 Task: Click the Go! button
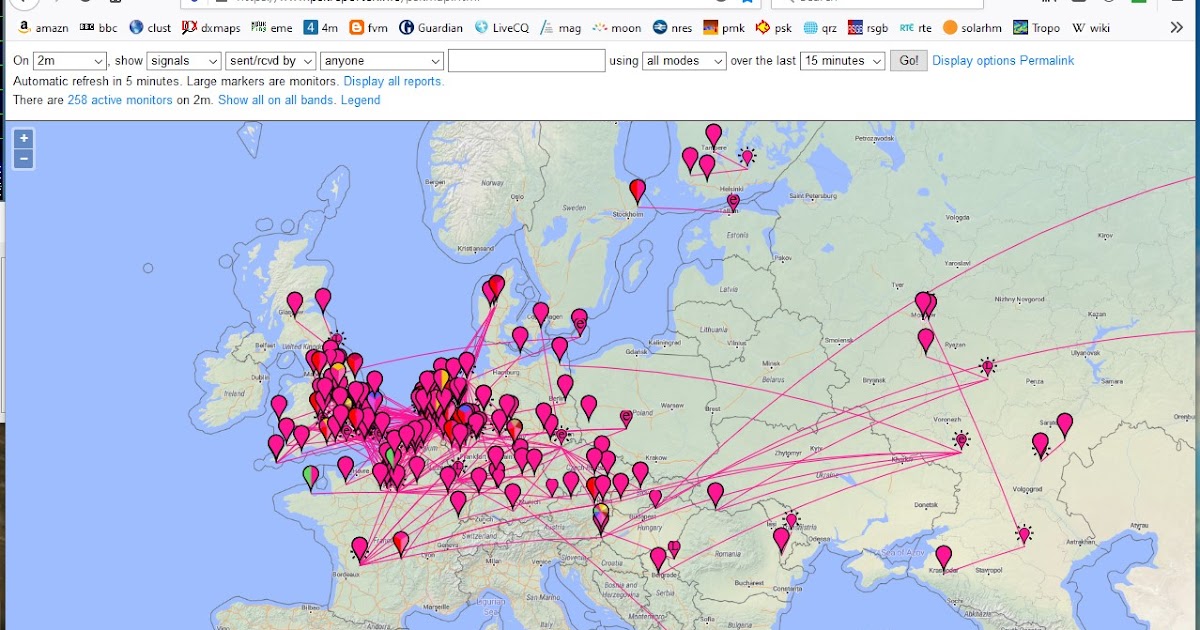(908, 60)
